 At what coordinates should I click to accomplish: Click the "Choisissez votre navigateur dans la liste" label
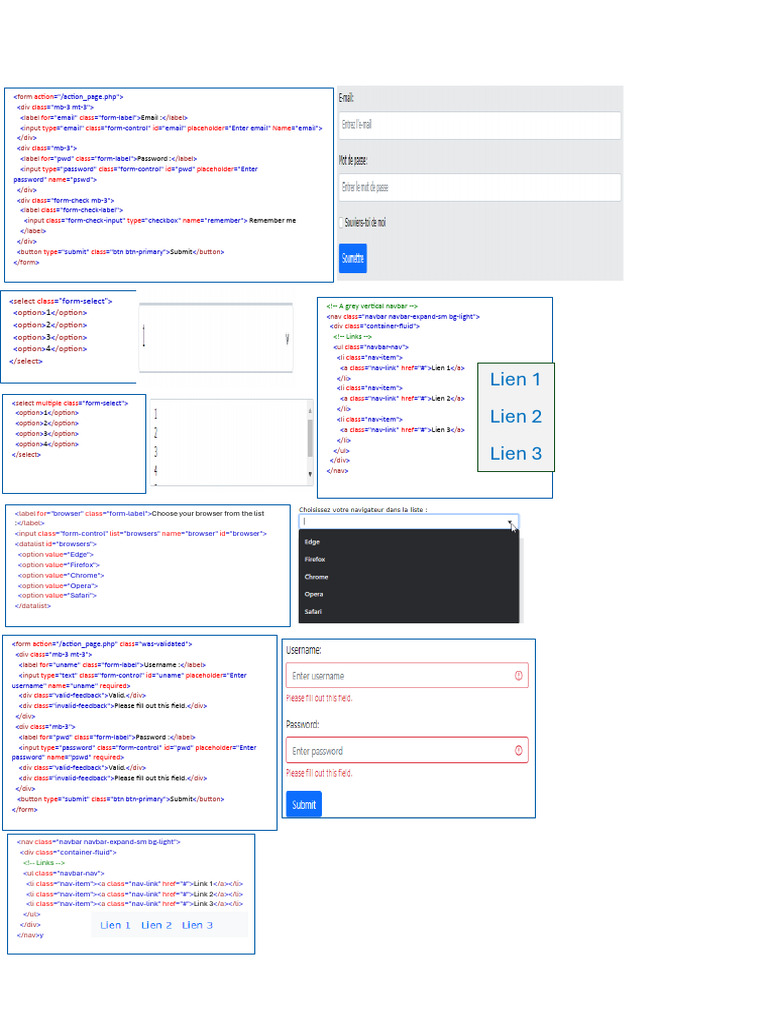(363, 509)
